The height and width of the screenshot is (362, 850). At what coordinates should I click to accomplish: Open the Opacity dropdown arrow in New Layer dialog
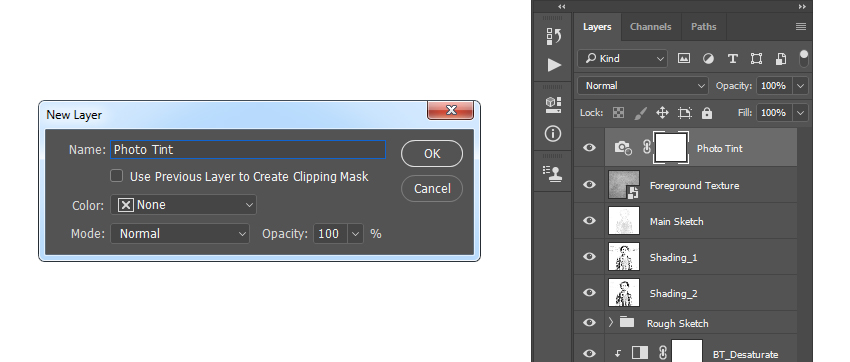[356, 234]
